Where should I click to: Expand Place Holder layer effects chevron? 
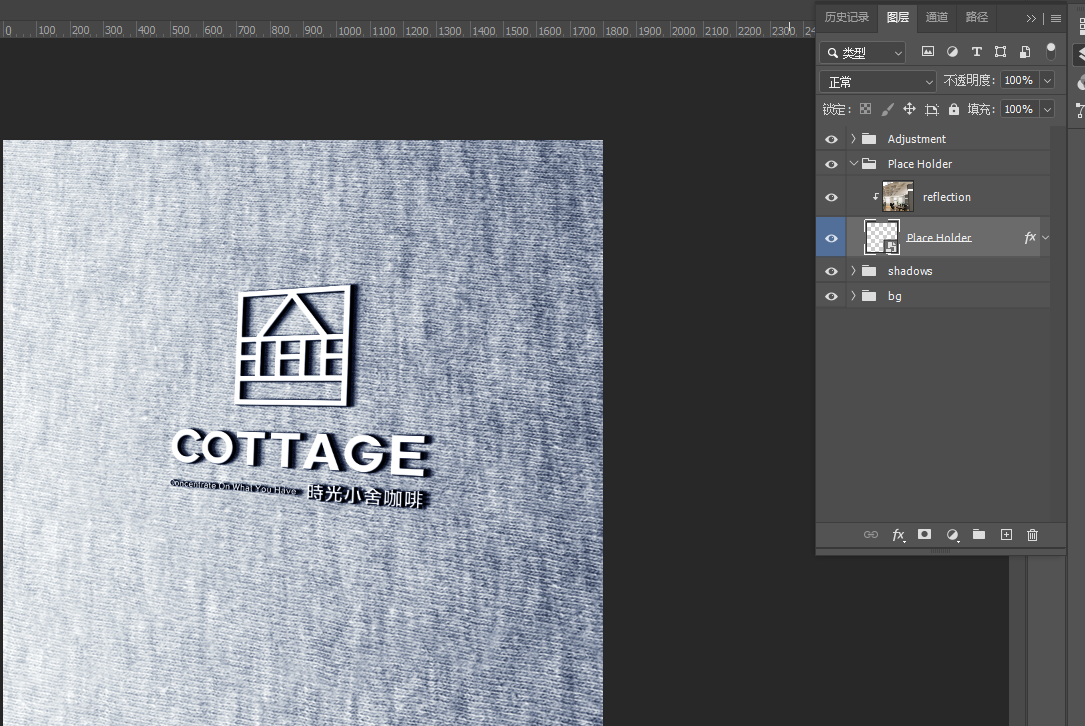pyautogui.click(x=1046, y=237)
